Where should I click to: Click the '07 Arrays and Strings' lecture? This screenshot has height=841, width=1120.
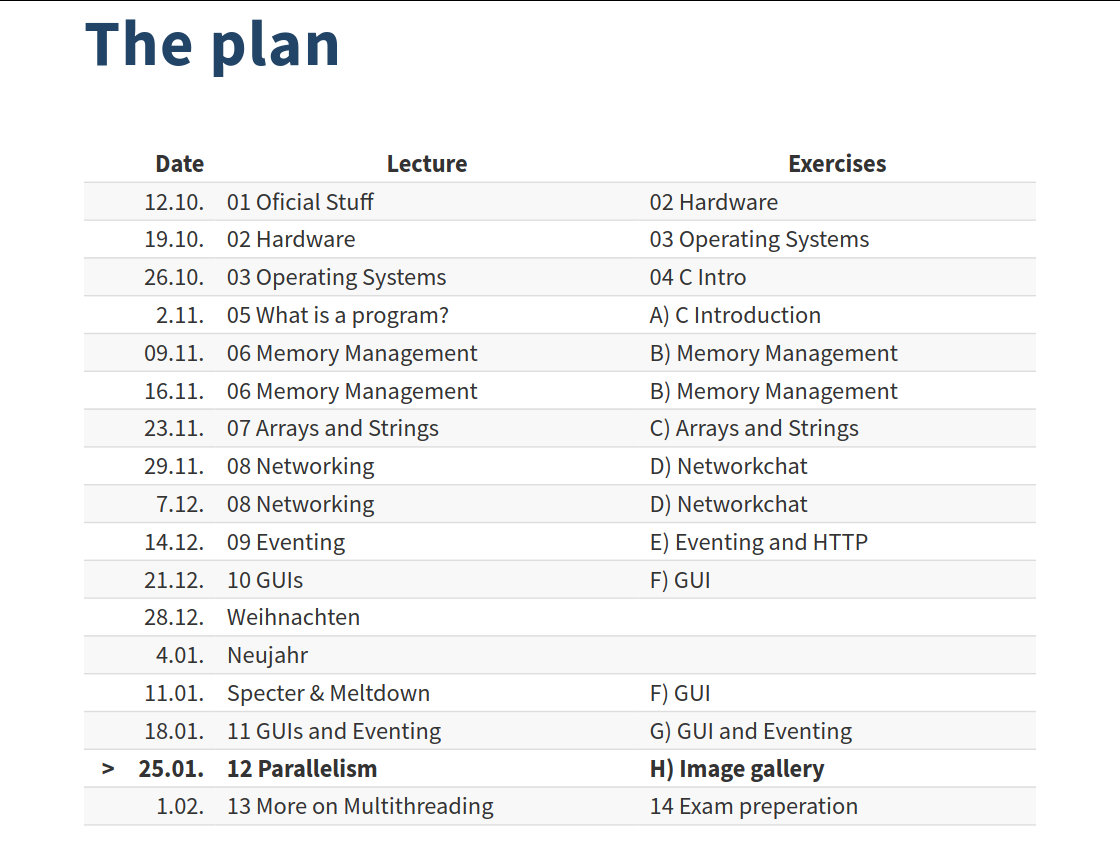pos(333,428)
